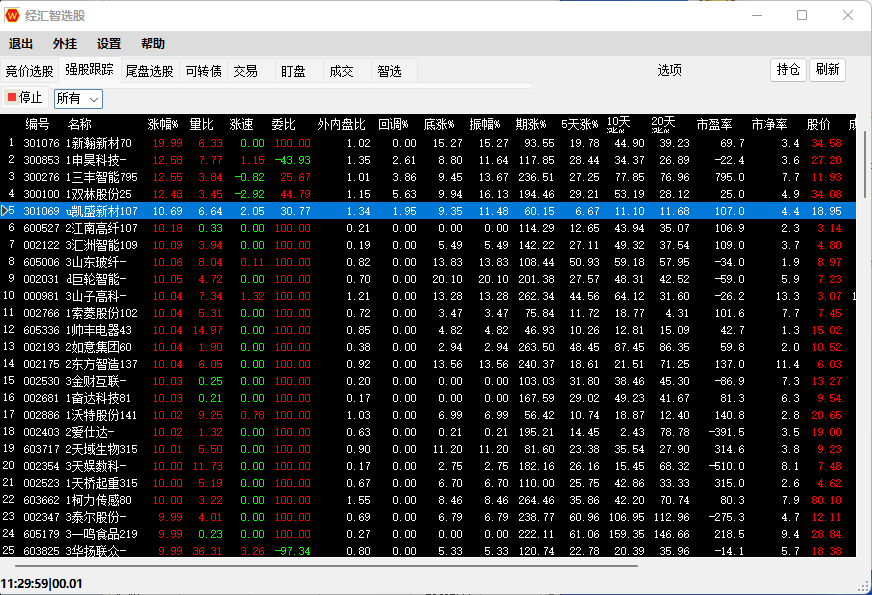
Task: Select stock code 300853 in row 2
Action: (41, 160)
